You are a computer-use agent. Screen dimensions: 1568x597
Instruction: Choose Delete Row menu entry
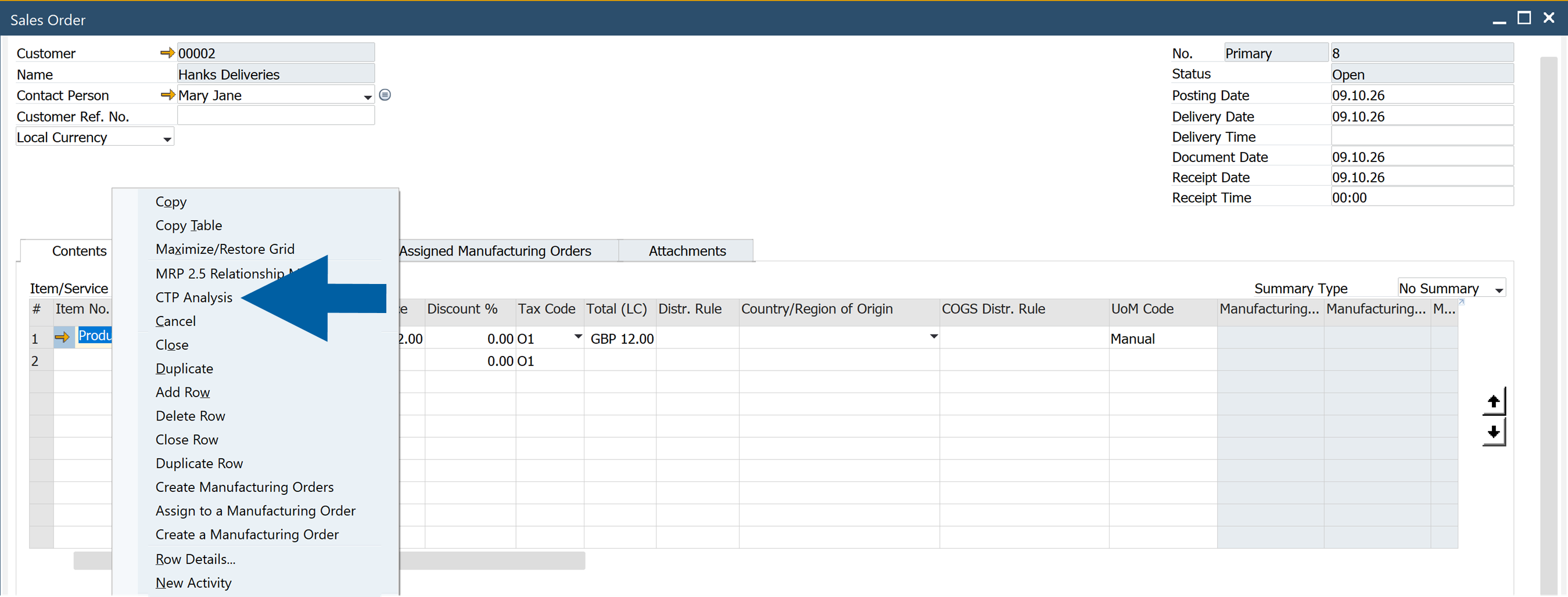[191, 416]
